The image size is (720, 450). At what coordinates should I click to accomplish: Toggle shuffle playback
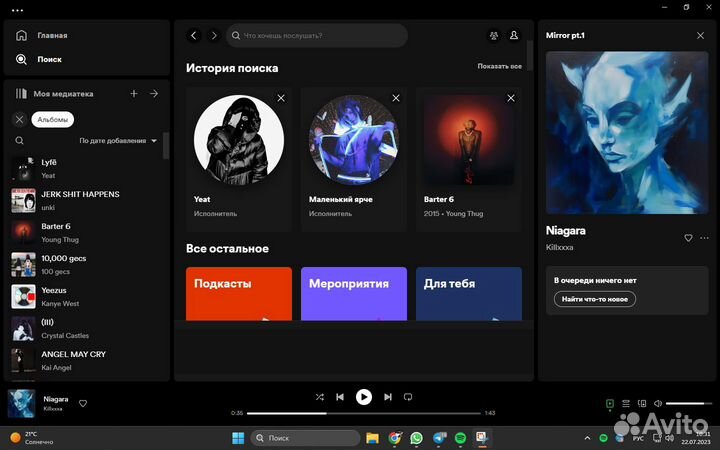(320, 397)
